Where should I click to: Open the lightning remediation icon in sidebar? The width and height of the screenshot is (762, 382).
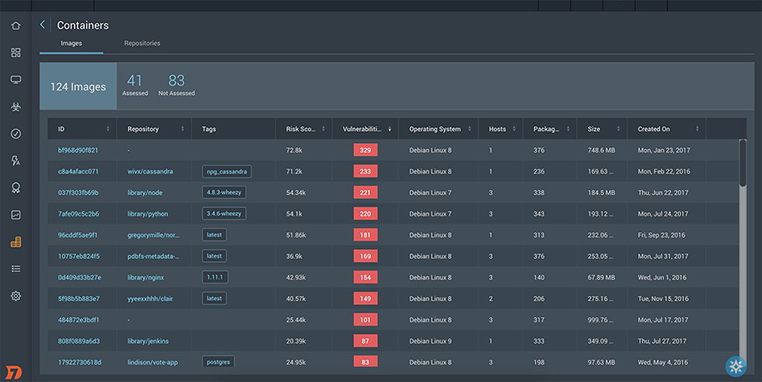(16, 161)
